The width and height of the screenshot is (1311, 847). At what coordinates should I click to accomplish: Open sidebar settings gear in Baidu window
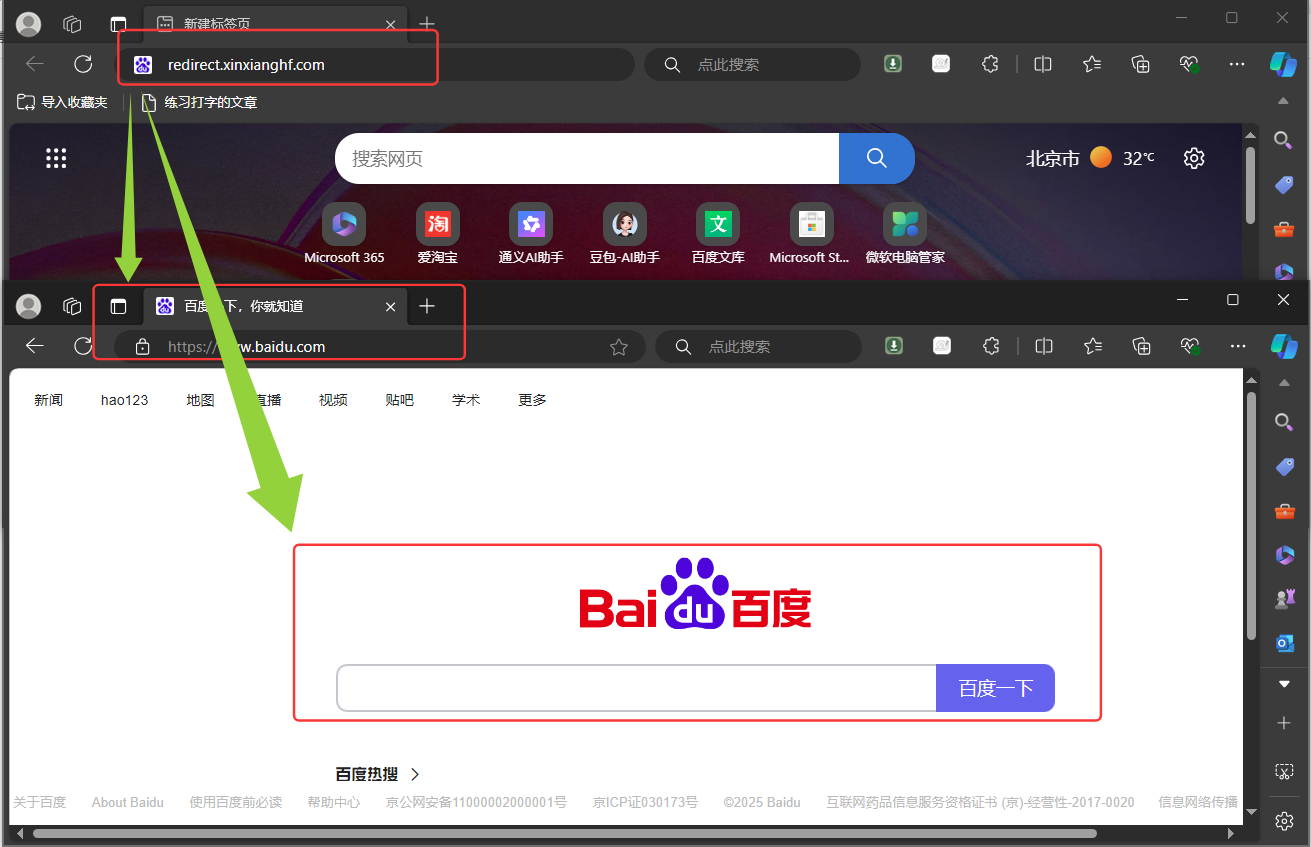(1284, 821)
